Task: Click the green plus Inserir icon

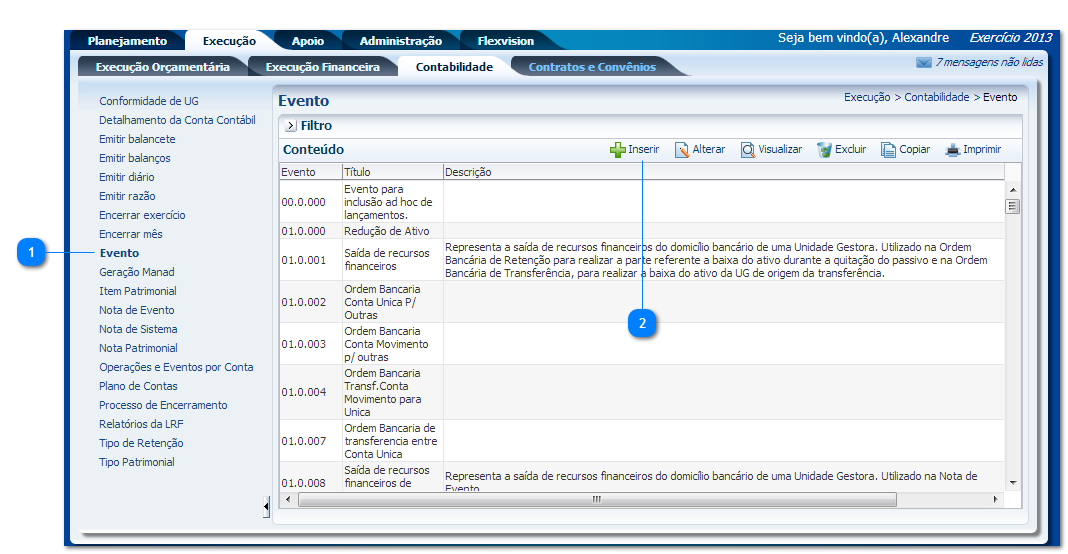Action: [617, 150]
